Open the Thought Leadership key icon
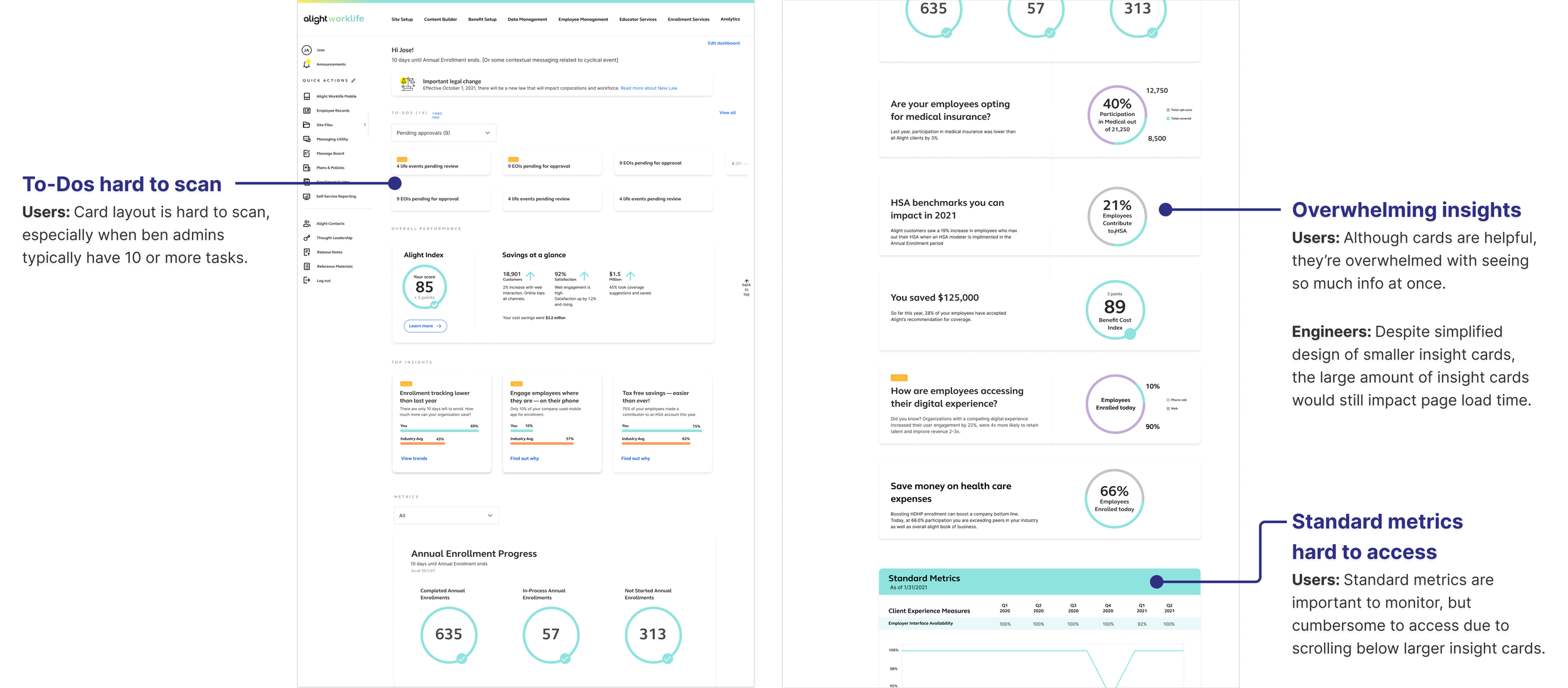The height and width of the screenshot is (688, 1568). [x=307, y=238]
